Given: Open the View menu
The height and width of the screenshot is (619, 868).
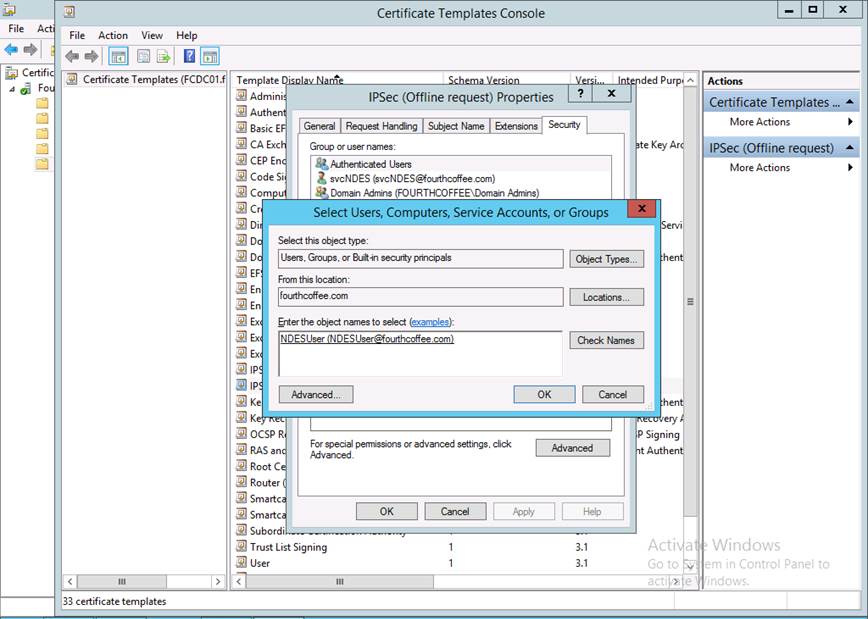Looking at the screenshot, I should (x=152, y=35).
